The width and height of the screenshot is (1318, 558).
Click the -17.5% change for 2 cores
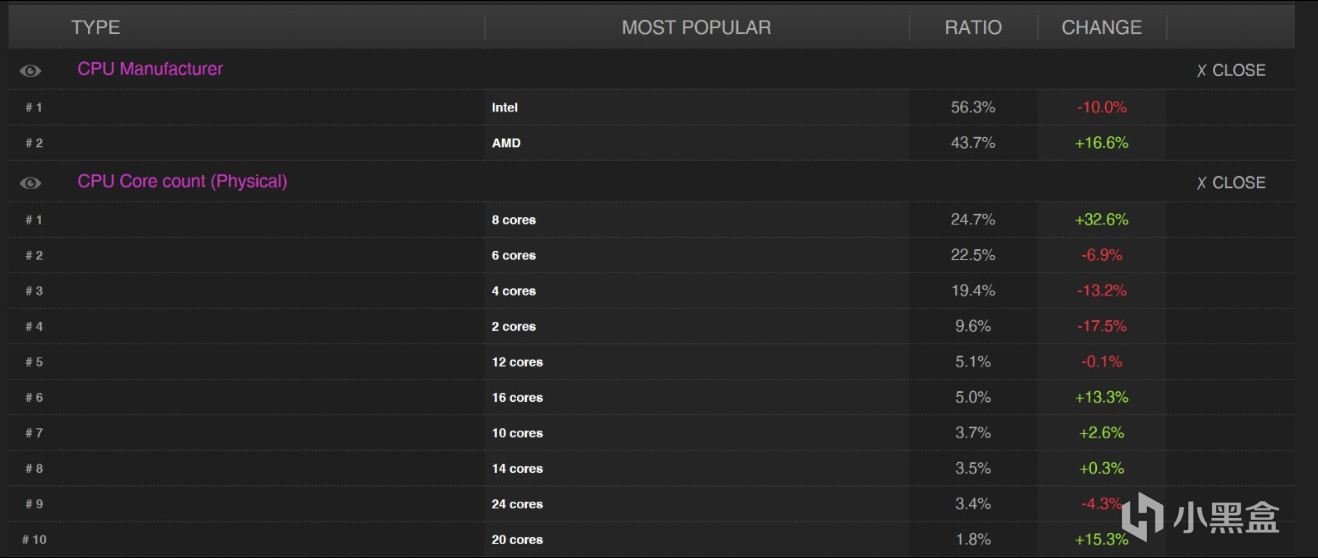click(x=1102, y=327)
